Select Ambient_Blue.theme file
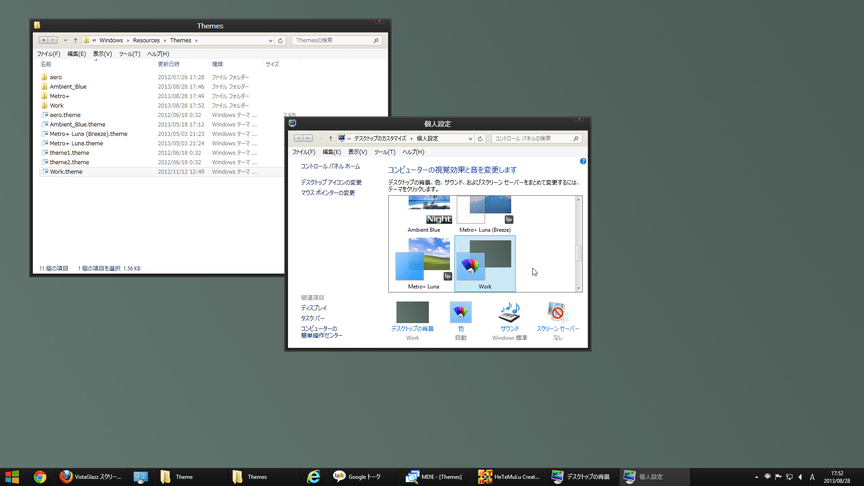864x486 pixels. [x=77, y=124]
